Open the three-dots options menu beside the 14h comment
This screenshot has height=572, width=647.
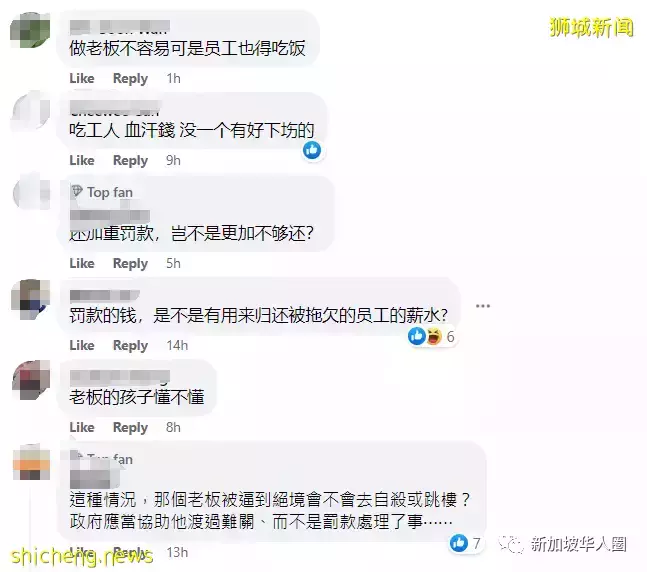[482, 306]
